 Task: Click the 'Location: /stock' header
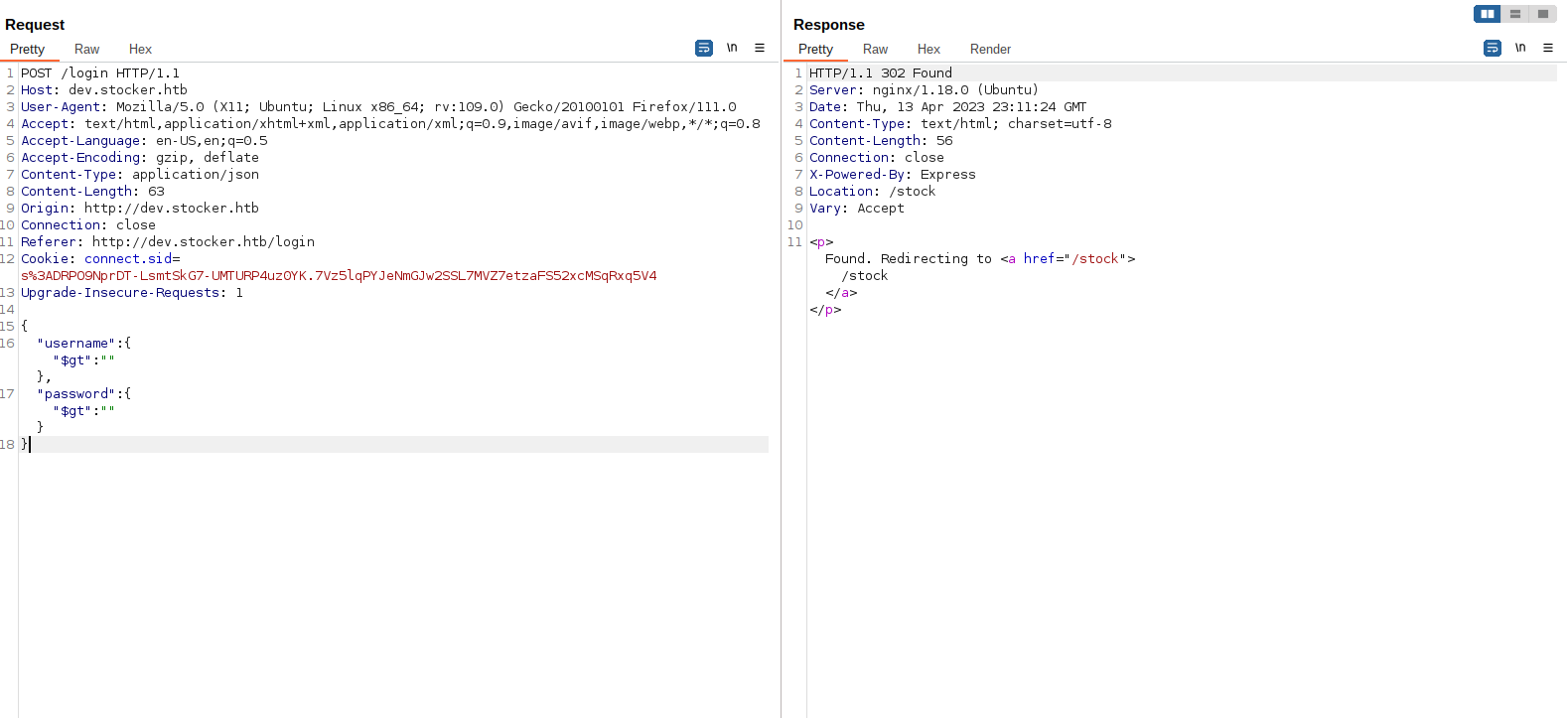pyautogui.click(x=873, y=191)
